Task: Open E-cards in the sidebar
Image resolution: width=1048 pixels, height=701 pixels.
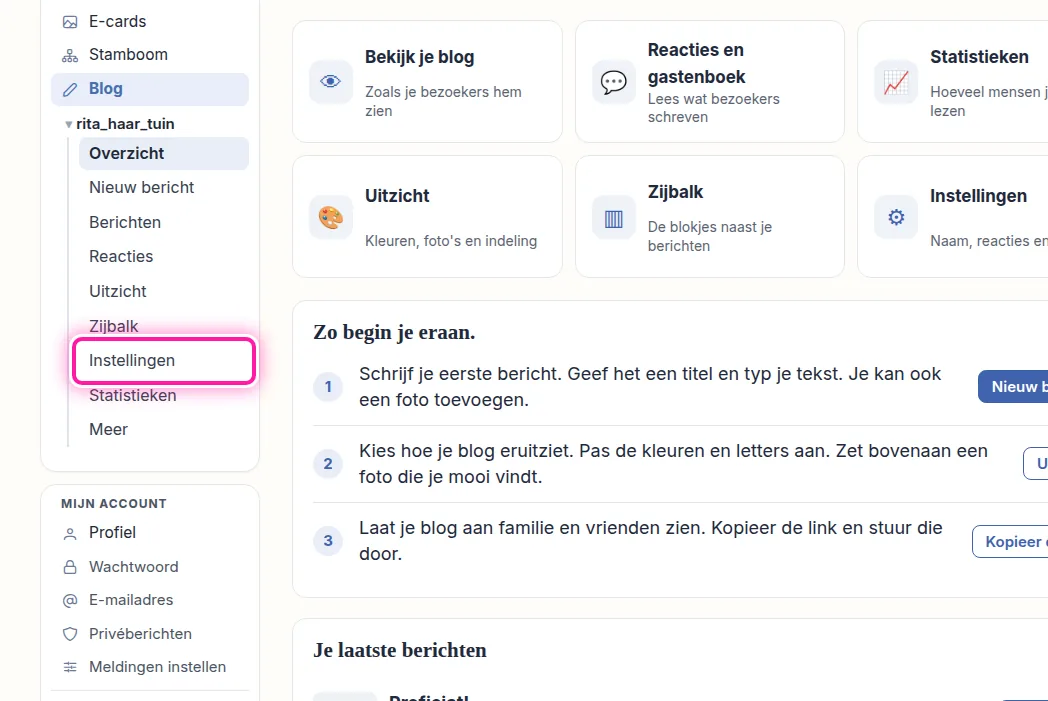Action: [150, 21]
